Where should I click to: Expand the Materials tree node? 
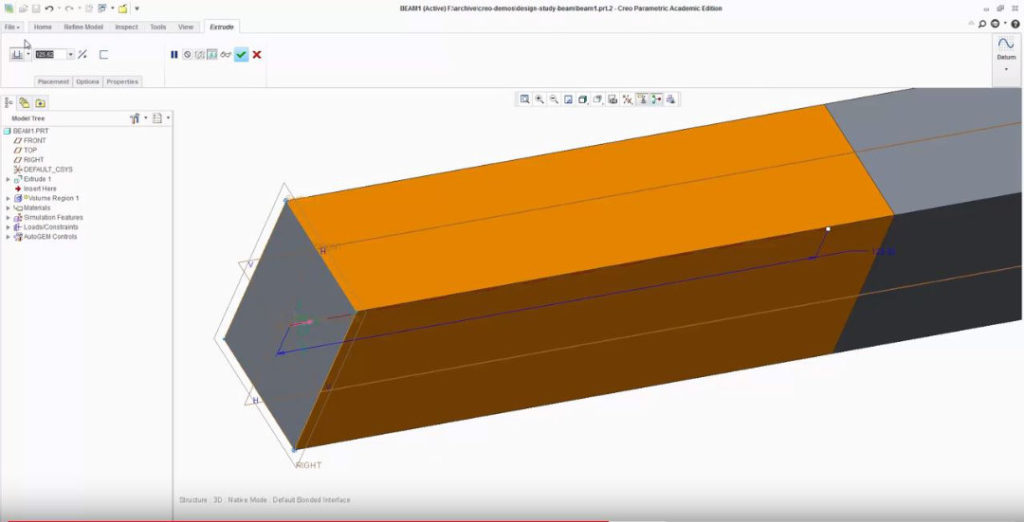point(8,208)
